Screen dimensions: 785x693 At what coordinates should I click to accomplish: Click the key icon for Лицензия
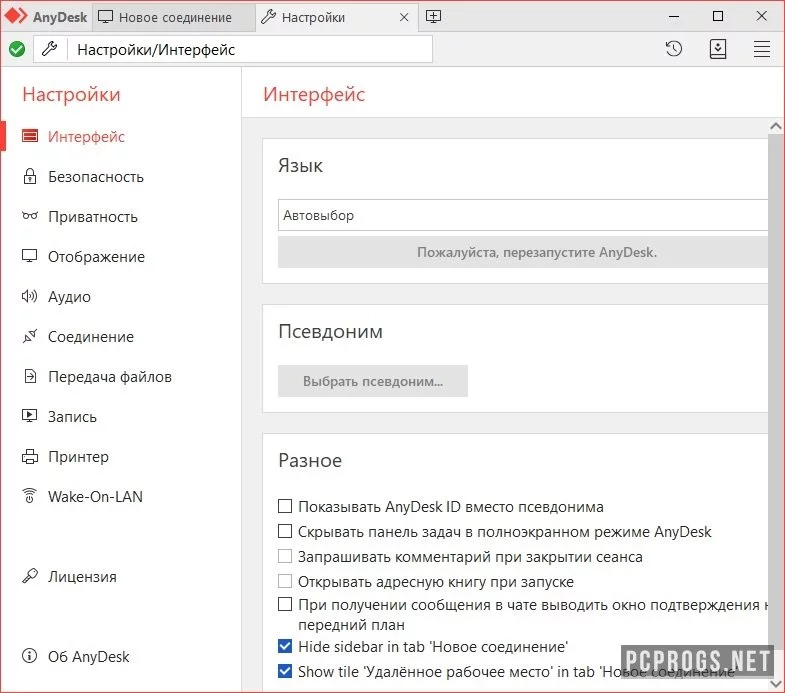pyautogui.click(x=30, y=576)
